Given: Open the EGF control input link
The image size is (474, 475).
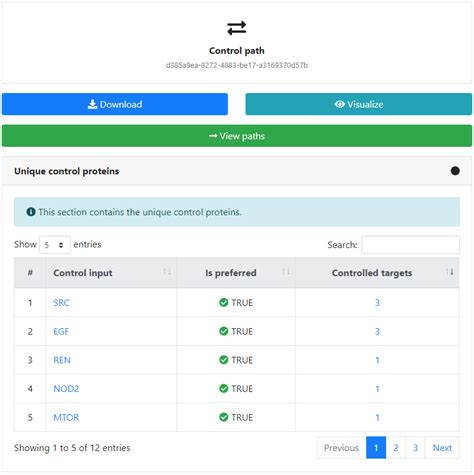Looking at the screenshot, I should [61, 331].
